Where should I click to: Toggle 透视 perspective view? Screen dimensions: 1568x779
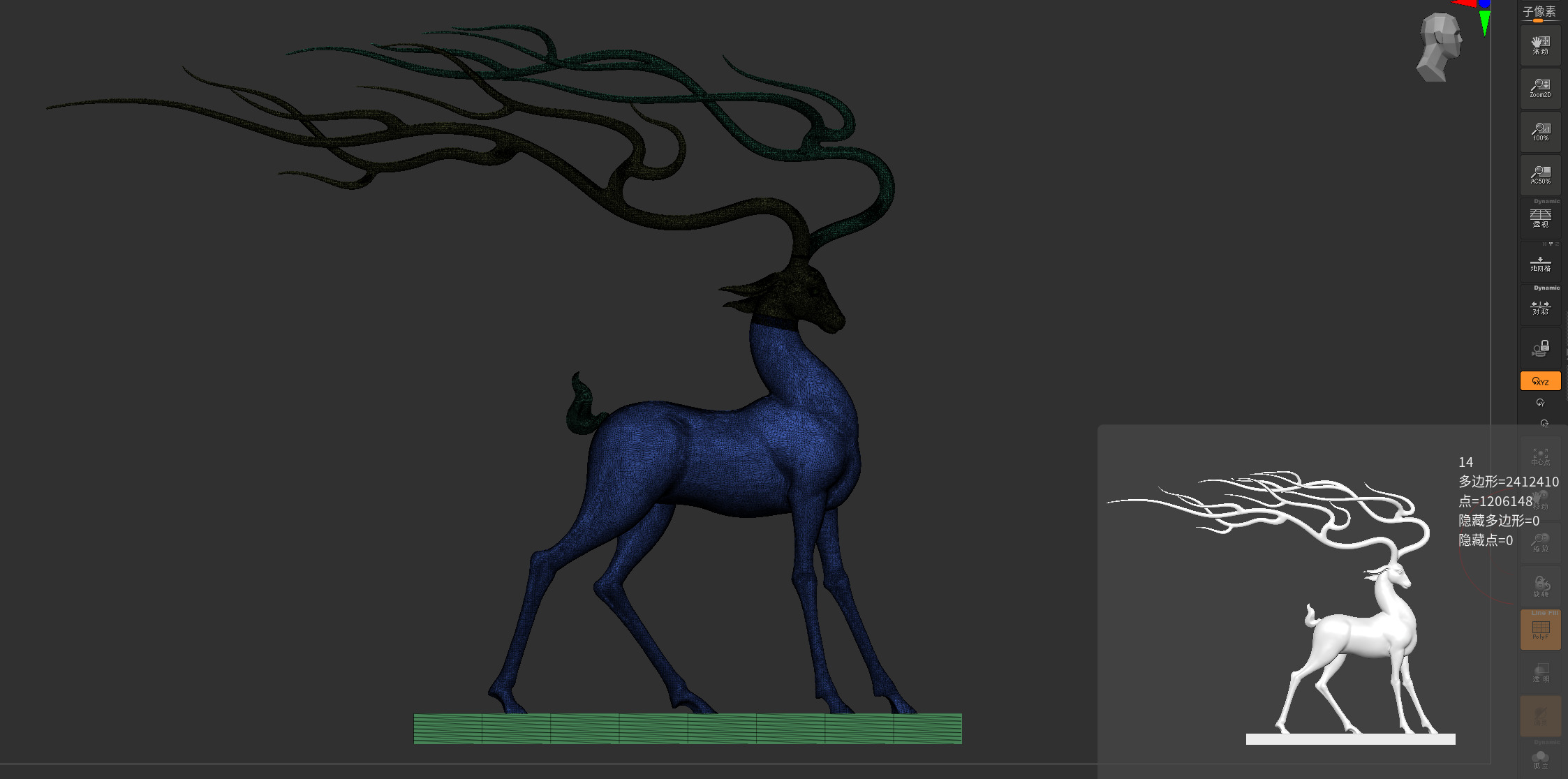1540,218
